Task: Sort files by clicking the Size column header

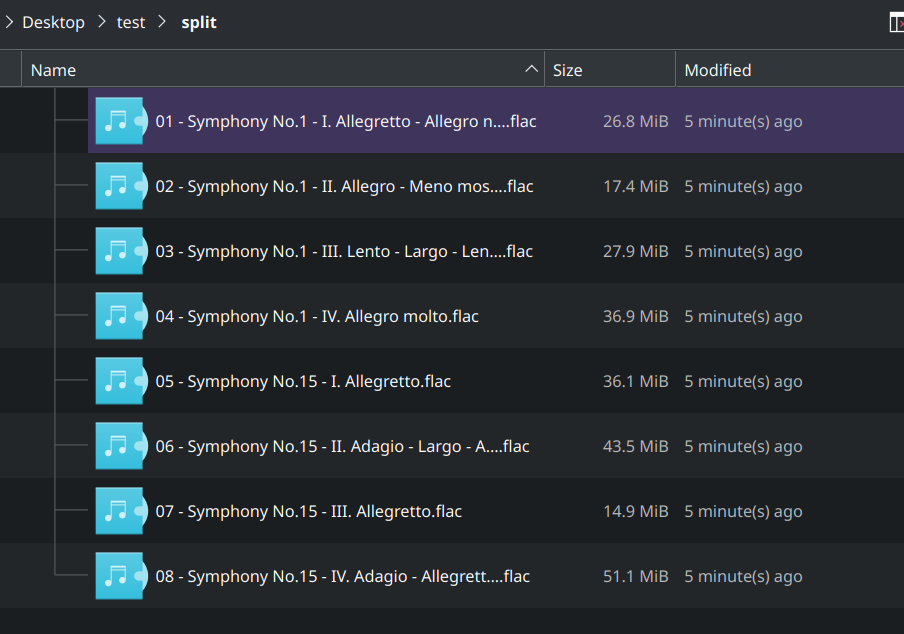Action: click(x=566, y=69)
